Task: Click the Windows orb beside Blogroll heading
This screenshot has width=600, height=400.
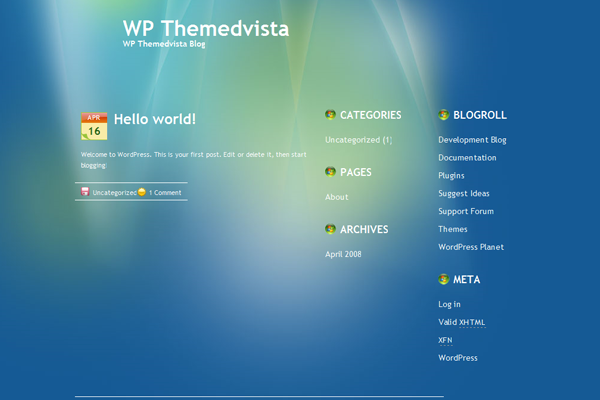Action: 443,114
